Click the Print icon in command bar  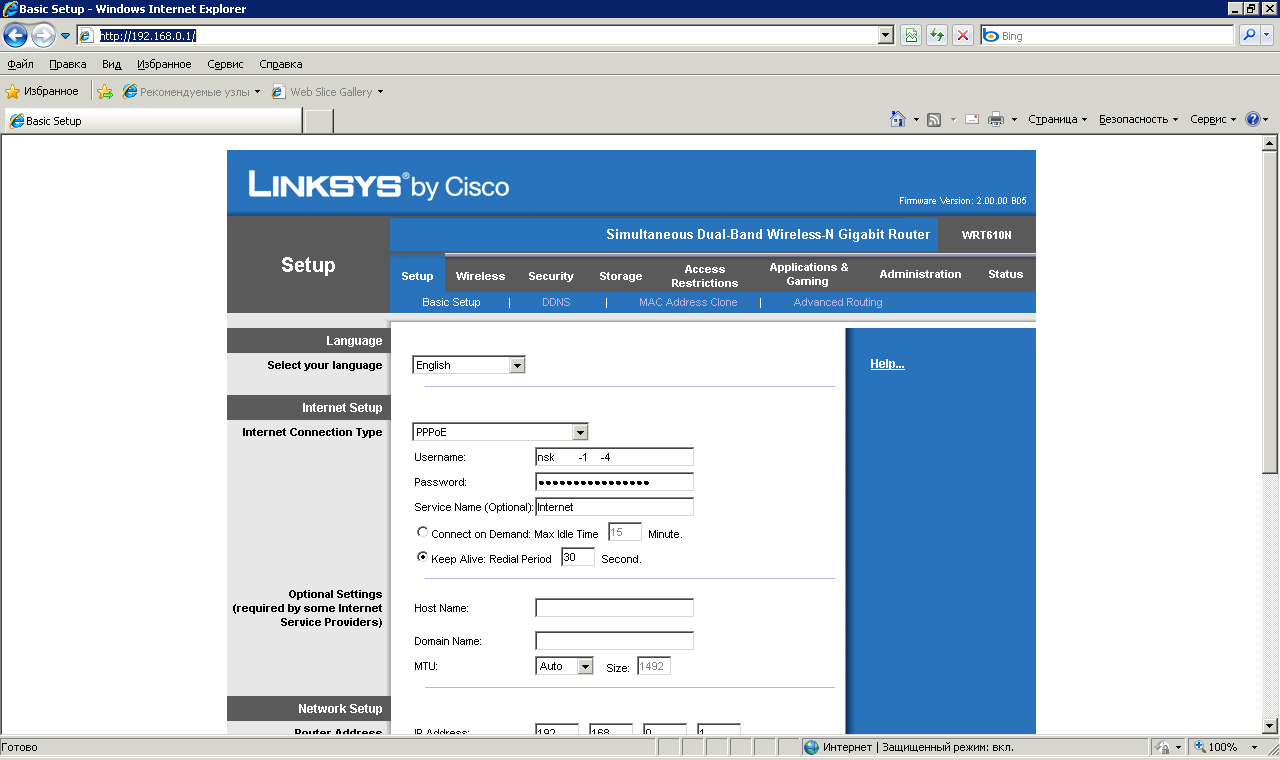coord(996,119)
